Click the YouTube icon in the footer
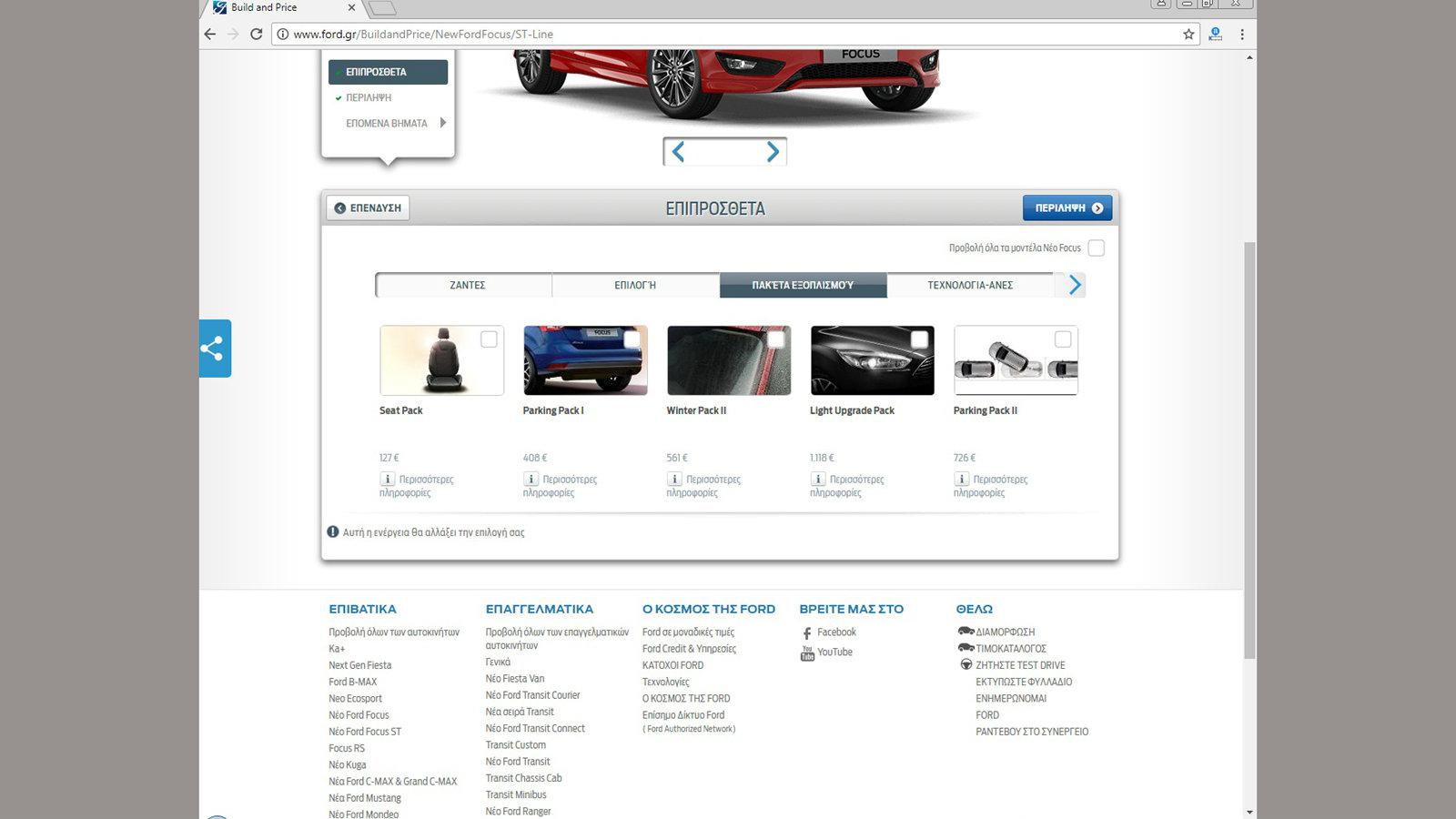Viewport: 1456px width, 819px height. pyautogui.click(x=807, y=653)
